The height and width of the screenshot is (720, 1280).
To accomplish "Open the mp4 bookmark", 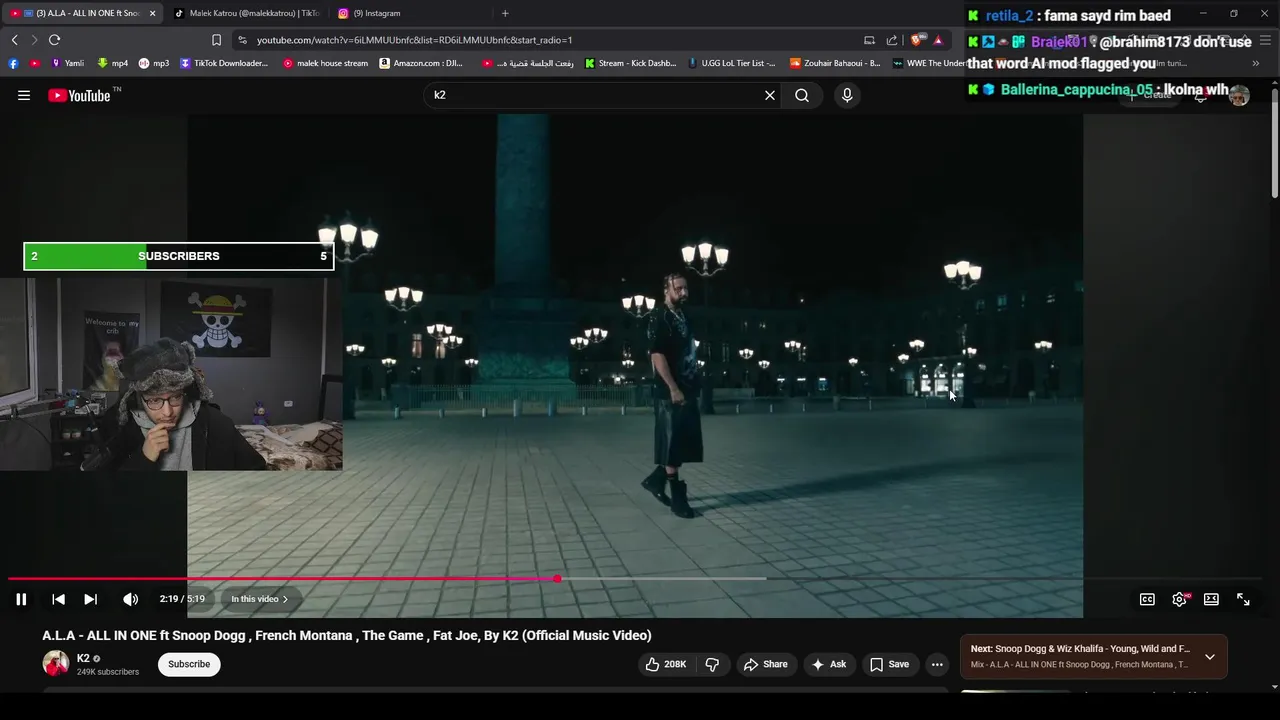I will tap(112, 63).
